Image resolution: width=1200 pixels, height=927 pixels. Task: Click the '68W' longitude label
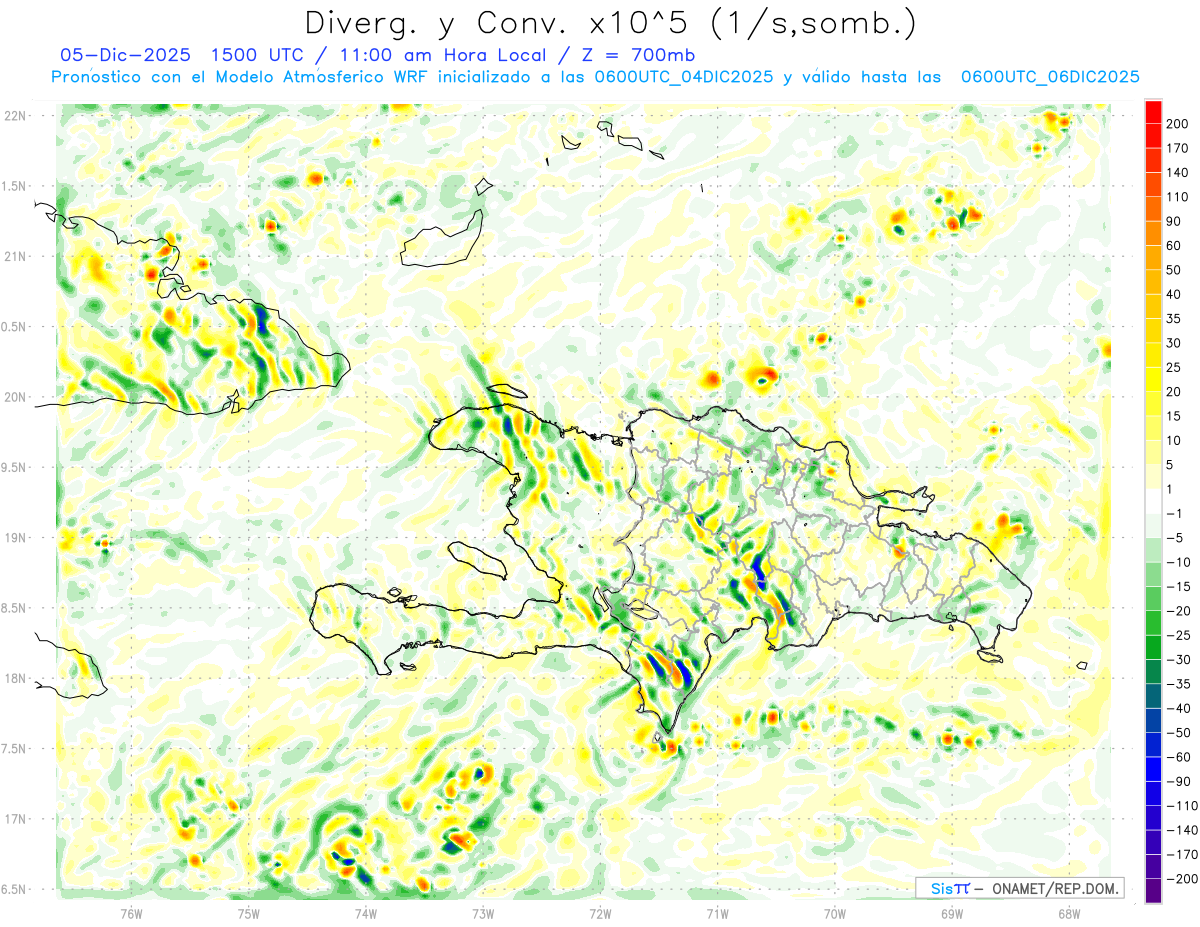(x=1069, y=913)
